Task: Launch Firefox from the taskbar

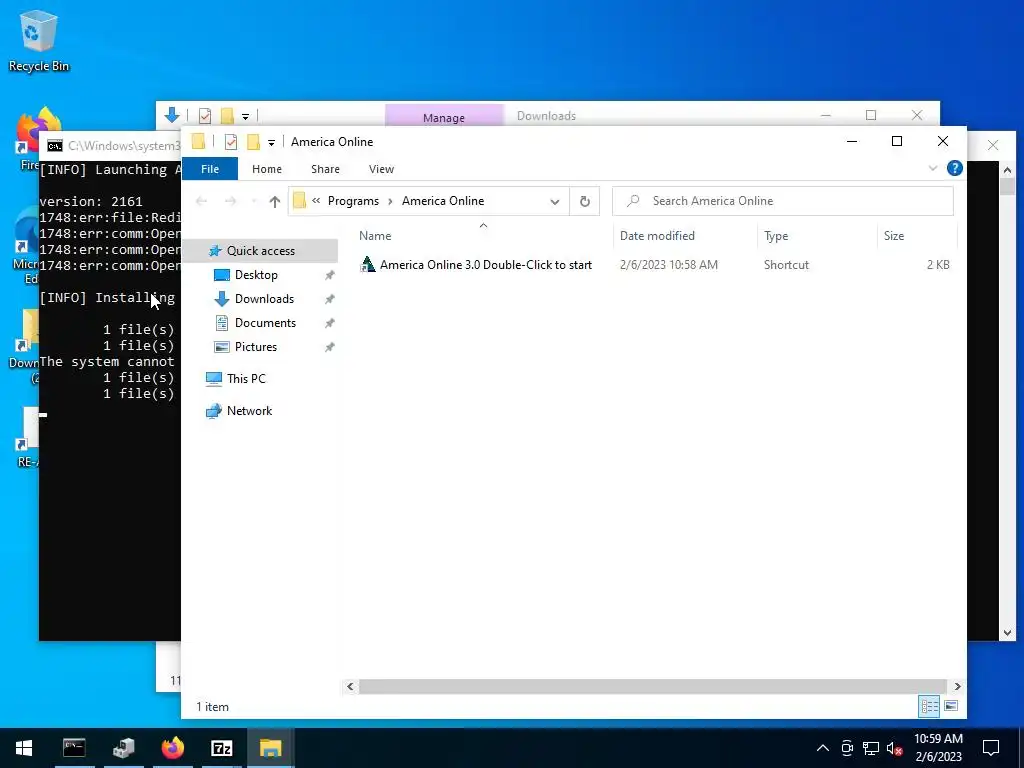Action: [x=172, y=748]
